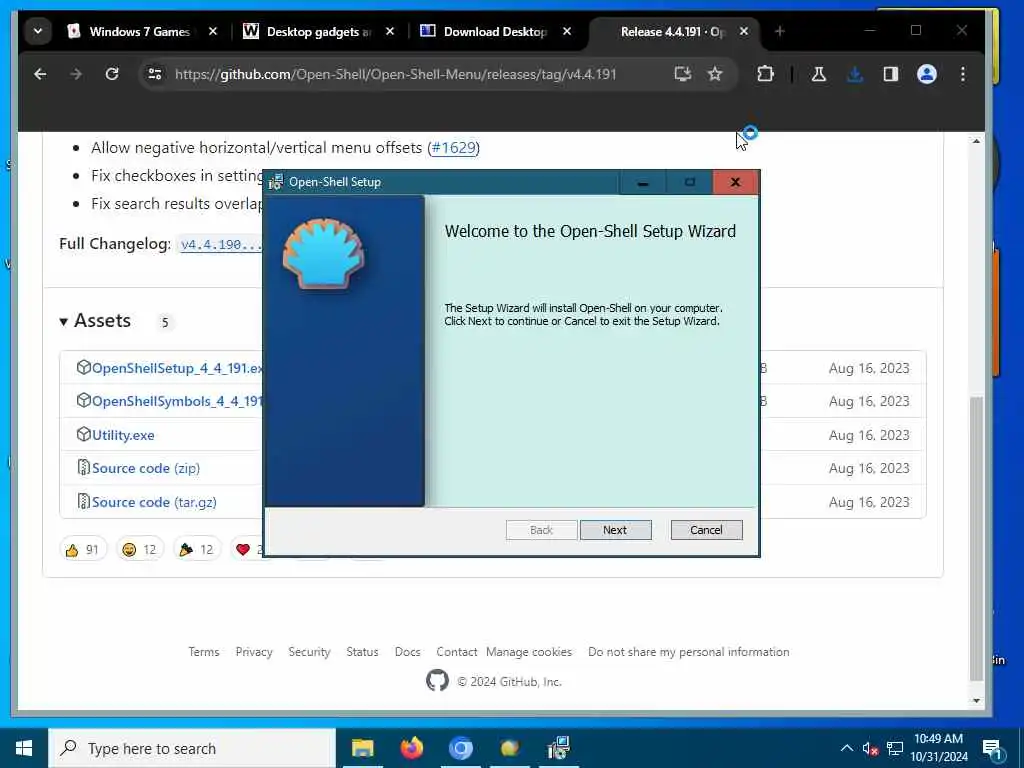
Task: Show hidden tray icons chevron
Action: point(846,748)
